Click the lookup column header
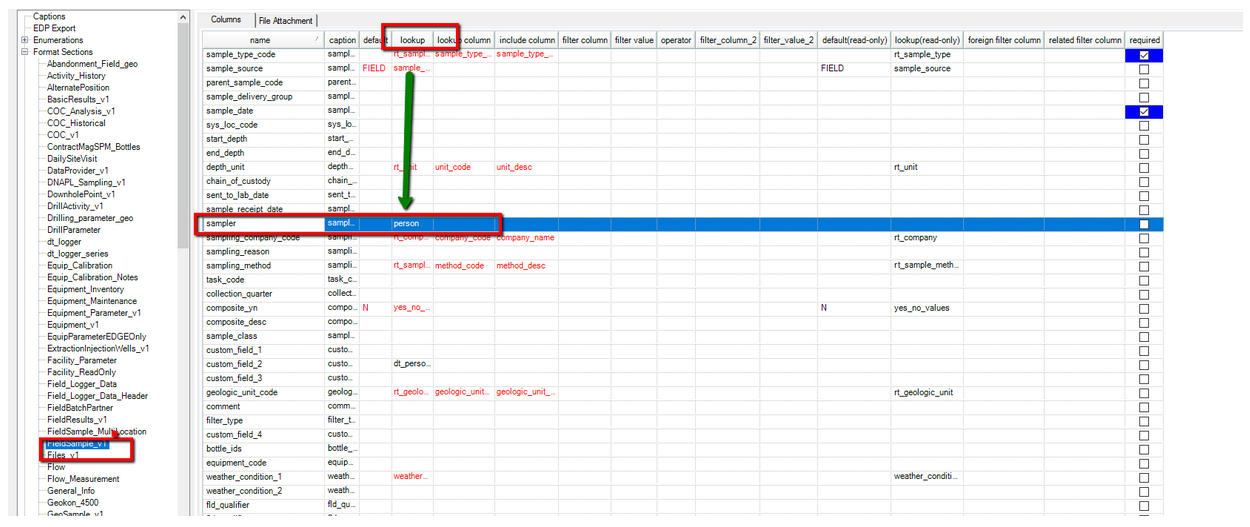This screenshot has width=1250, height=527. 412,40
